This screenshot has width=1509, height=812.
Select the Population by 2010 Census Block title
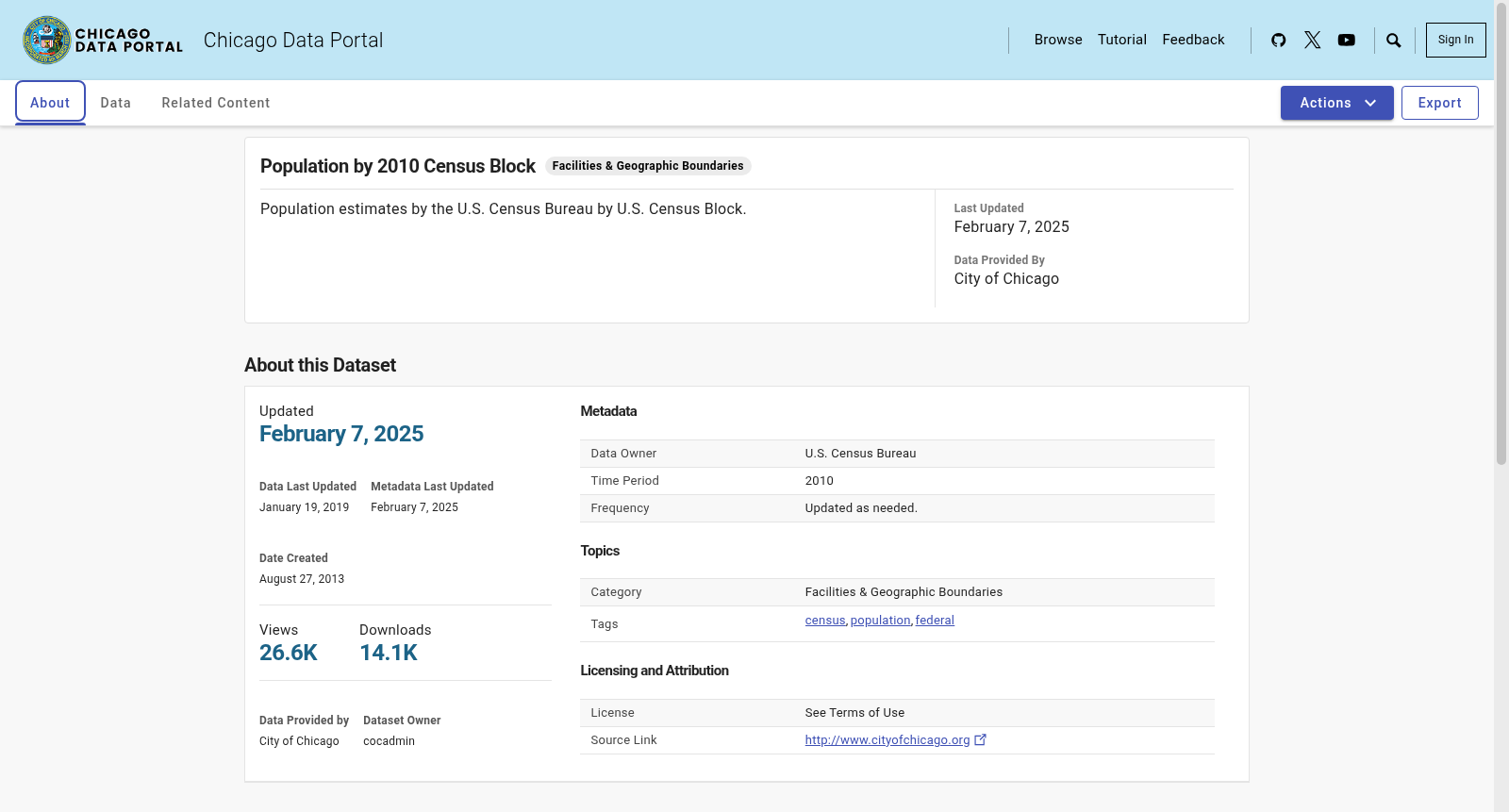[x=398, y=166]
